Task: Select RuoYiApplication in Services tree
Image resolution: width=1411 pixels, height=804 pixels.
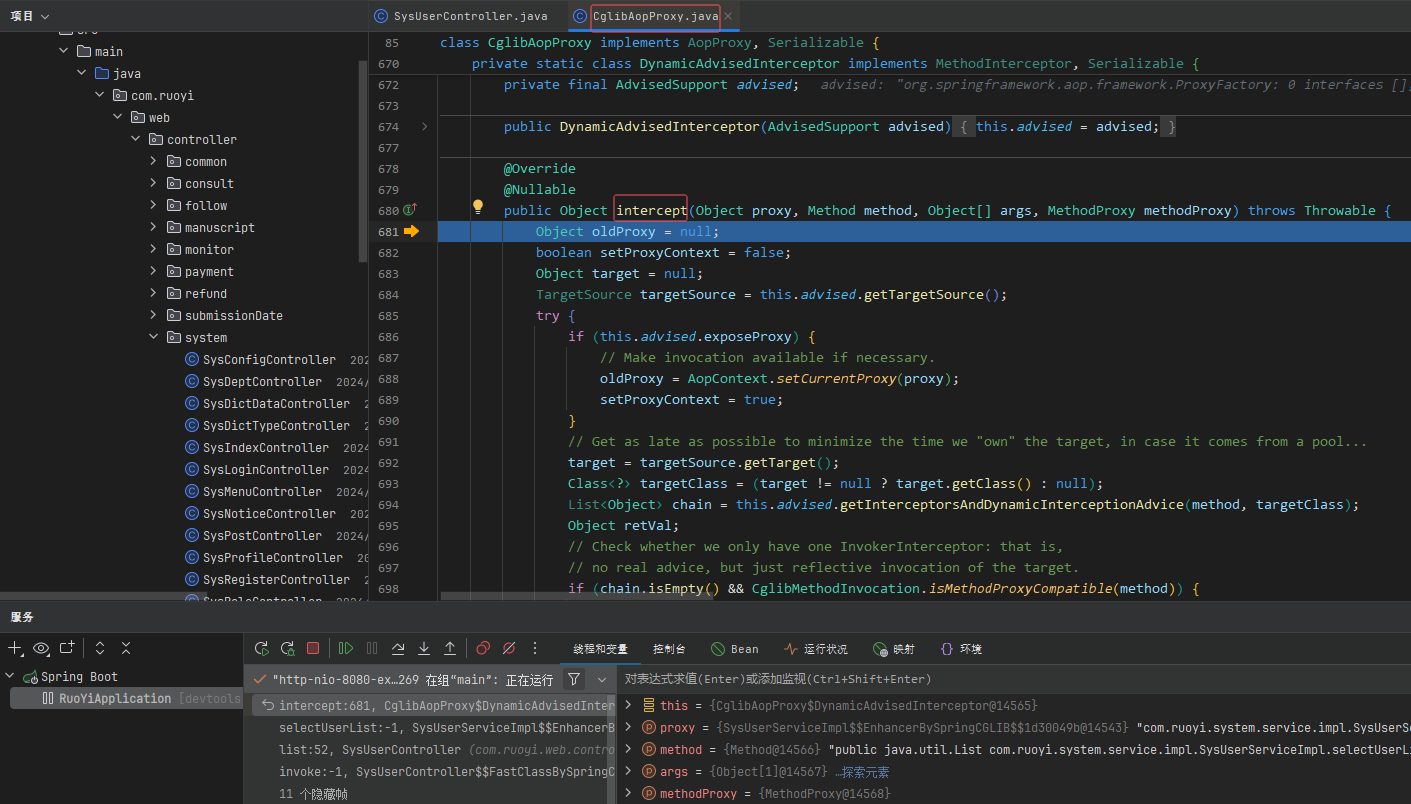Action: pos(126,698)
